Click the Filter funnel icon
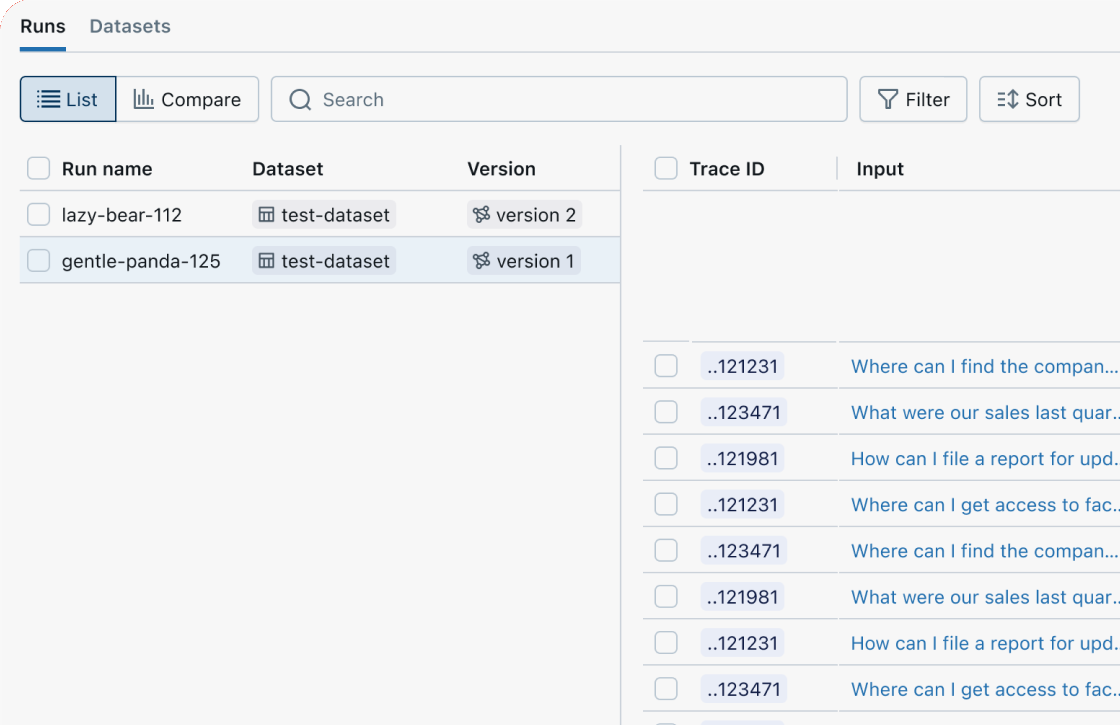The height and width of the screenshot is (725, 1120). pos(887,100)
